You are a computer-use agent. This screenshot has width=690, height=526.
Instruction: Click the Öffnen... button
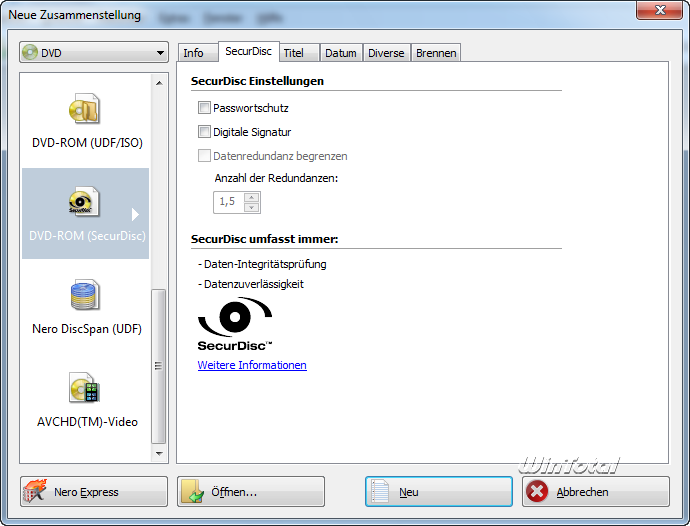tap(251, 492)
